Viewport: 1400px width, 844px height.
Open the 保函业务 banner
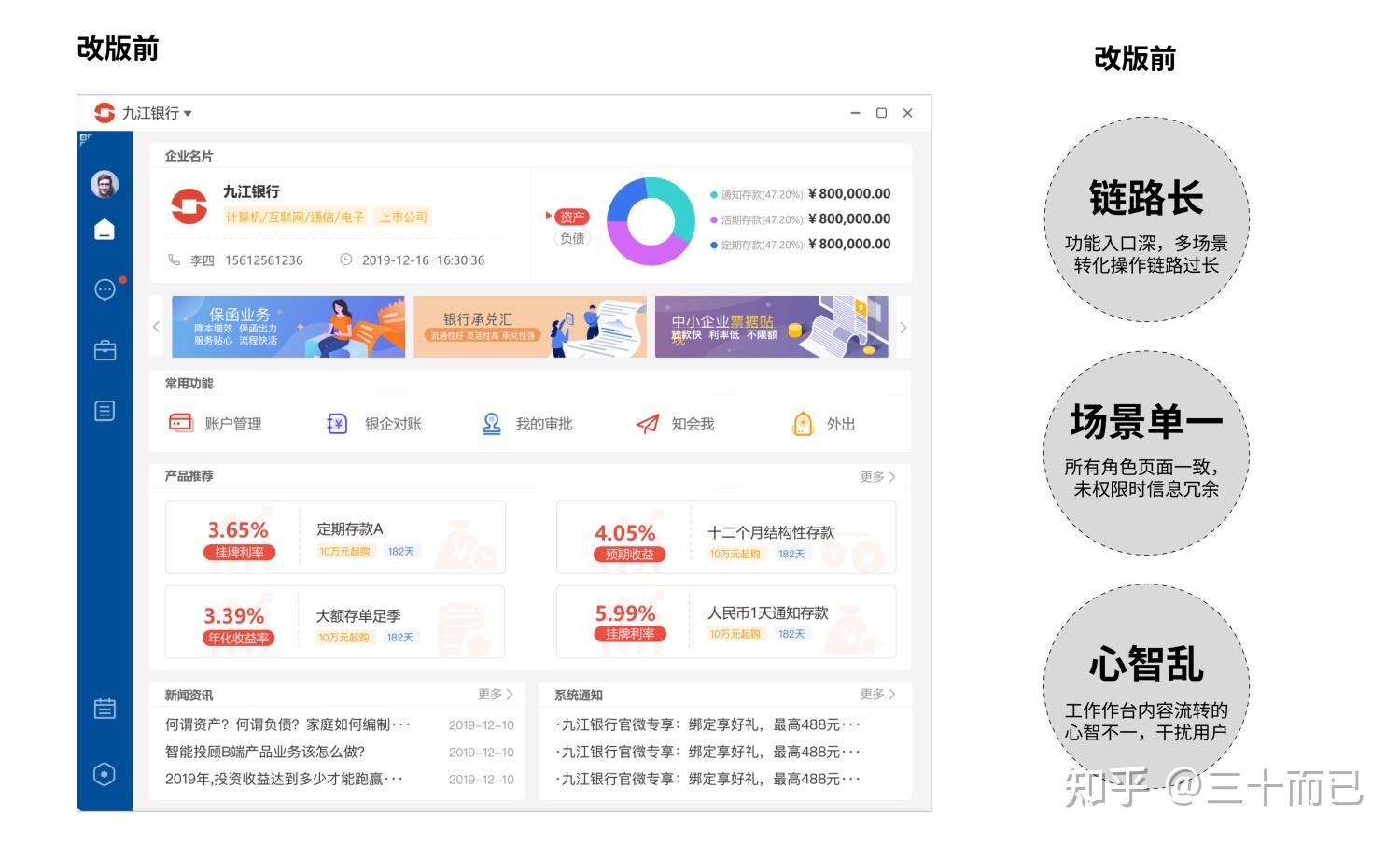[288, 327]
